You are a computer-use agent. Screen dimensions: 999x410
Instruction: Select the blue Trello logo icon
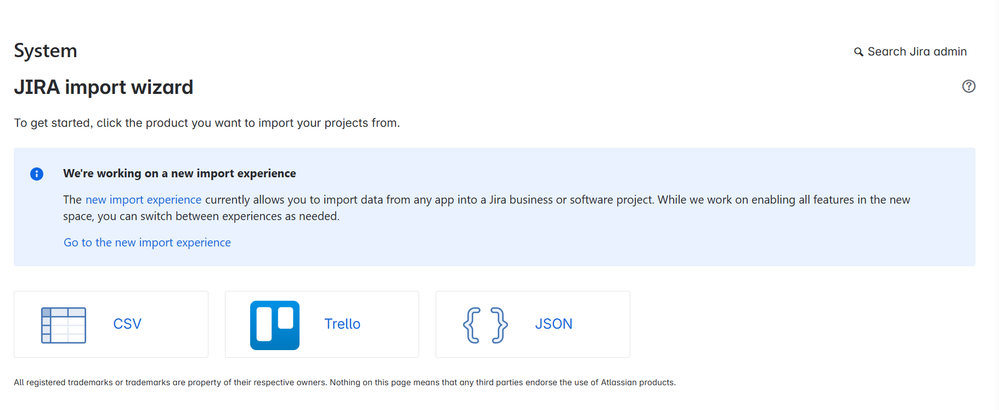[275, 325]
